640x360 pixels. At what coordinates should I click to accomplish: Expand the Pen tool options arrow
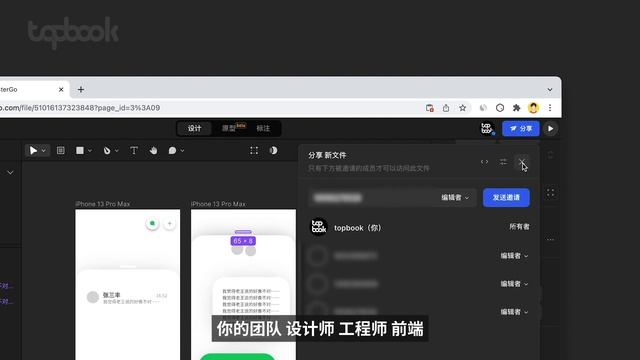(117, 151)
